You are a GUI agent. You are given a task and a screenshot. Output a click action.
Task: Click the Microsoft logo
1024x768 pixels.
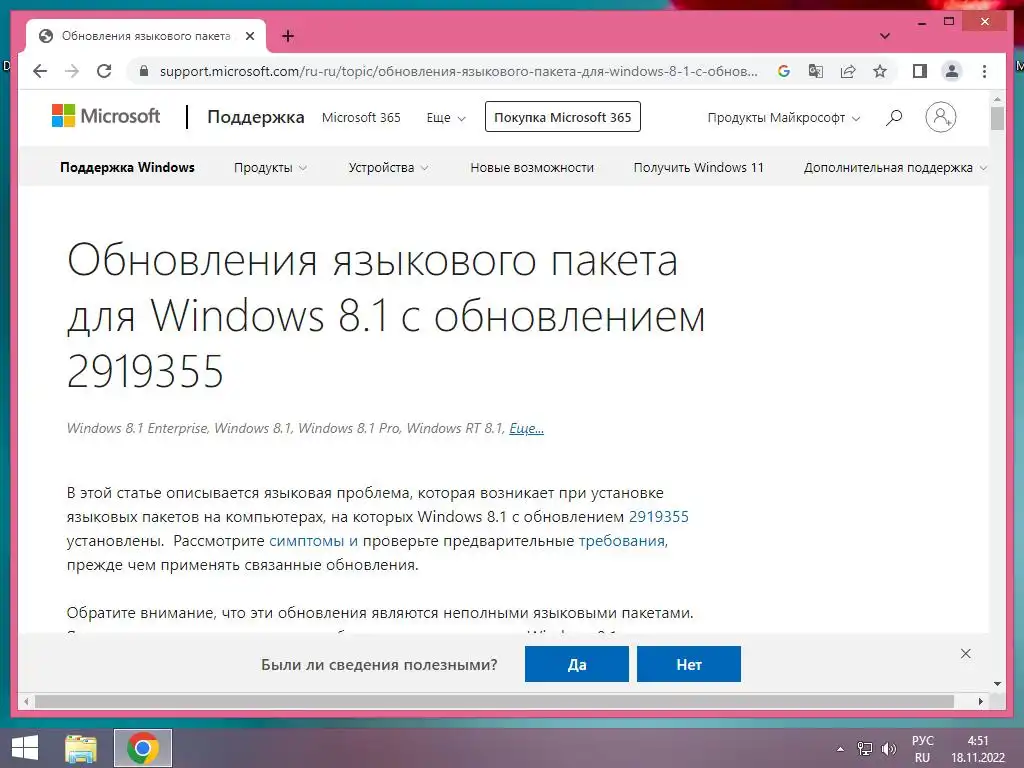pyautogui.click(x=105, y=116)
